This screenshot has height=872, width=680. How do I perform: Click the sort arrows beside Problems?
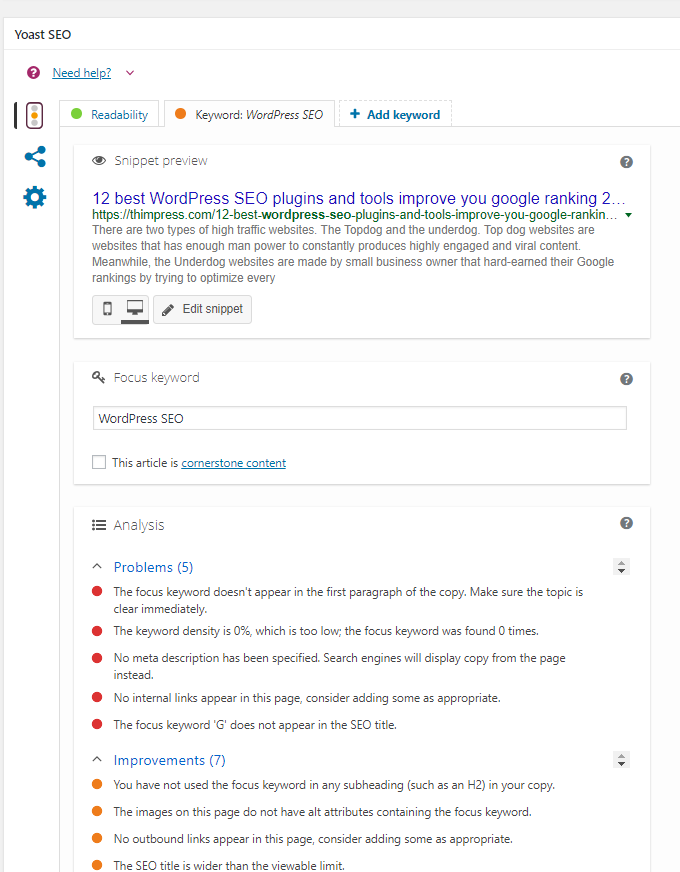point(622,567)
